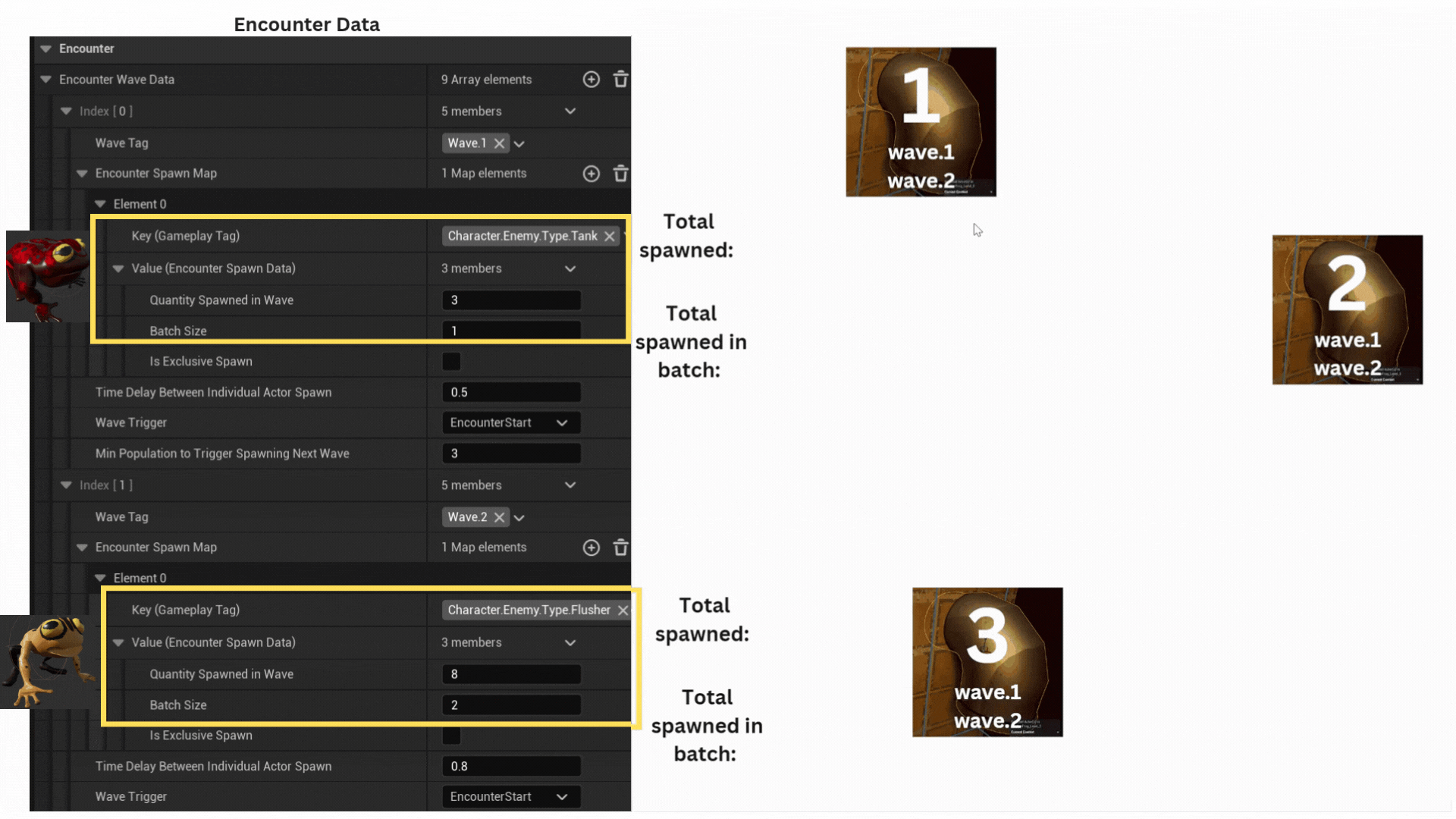
Task: Toggle Is Exclusive Spawn for Tank
Action: coord(451,362)
